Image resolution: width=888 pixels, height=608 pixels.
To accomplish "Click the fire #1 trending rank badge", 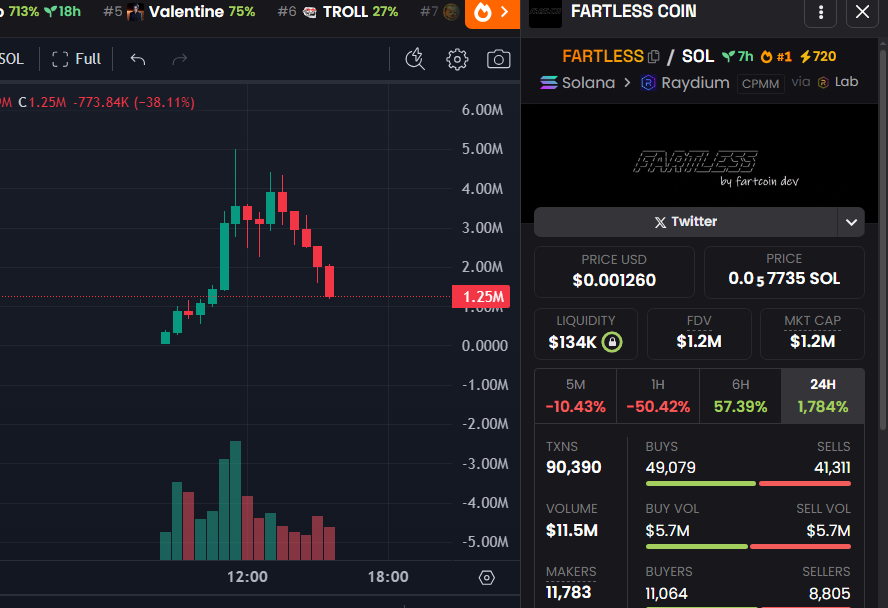I will 776,57.
